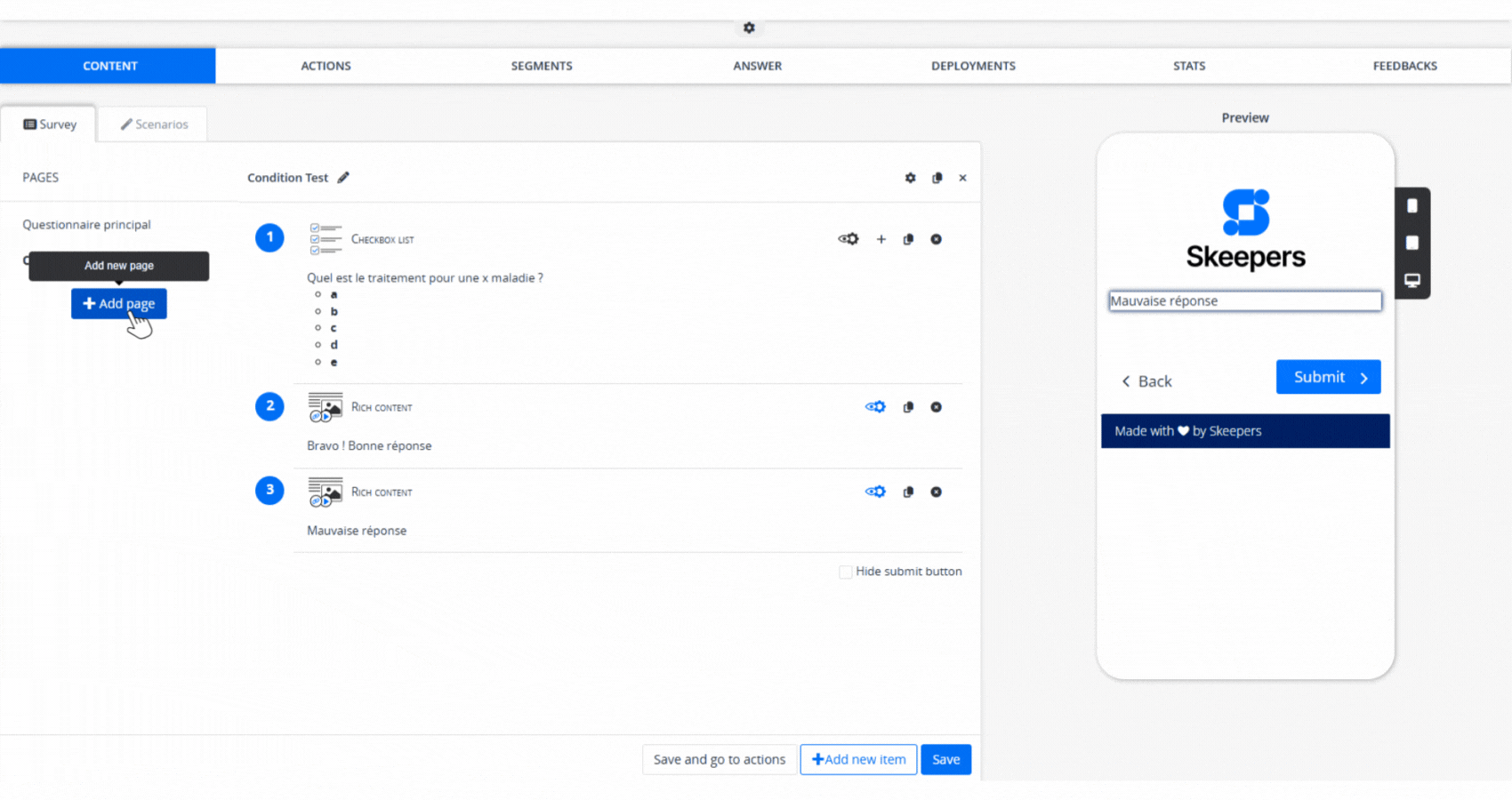Click the Add page button

(x=119, y=304)
